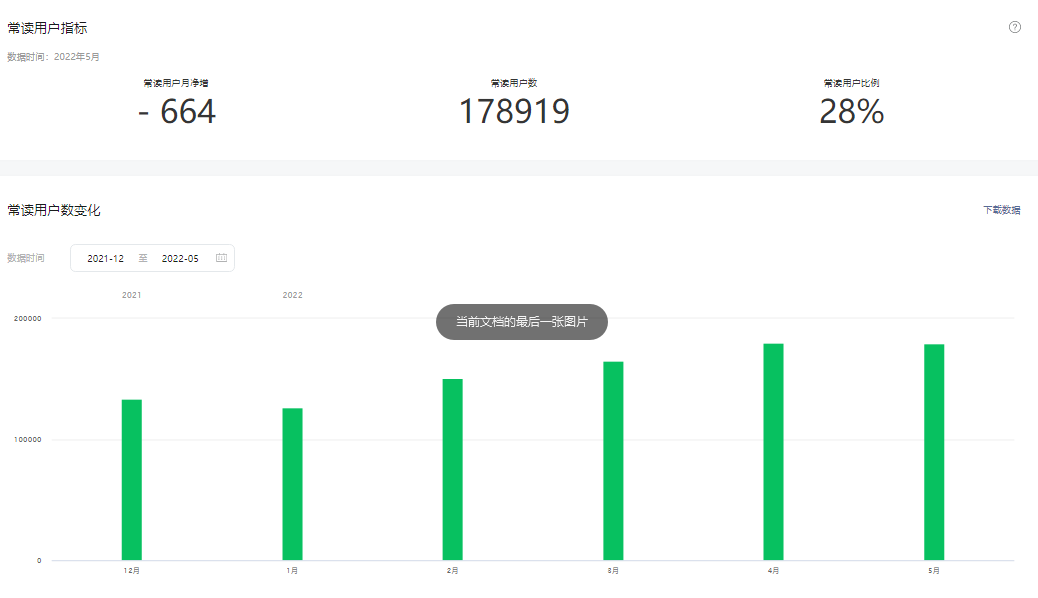Click the 2022 year label above chart
The width and height of the screenshot is (1038, 598).
tap(292, 295)
